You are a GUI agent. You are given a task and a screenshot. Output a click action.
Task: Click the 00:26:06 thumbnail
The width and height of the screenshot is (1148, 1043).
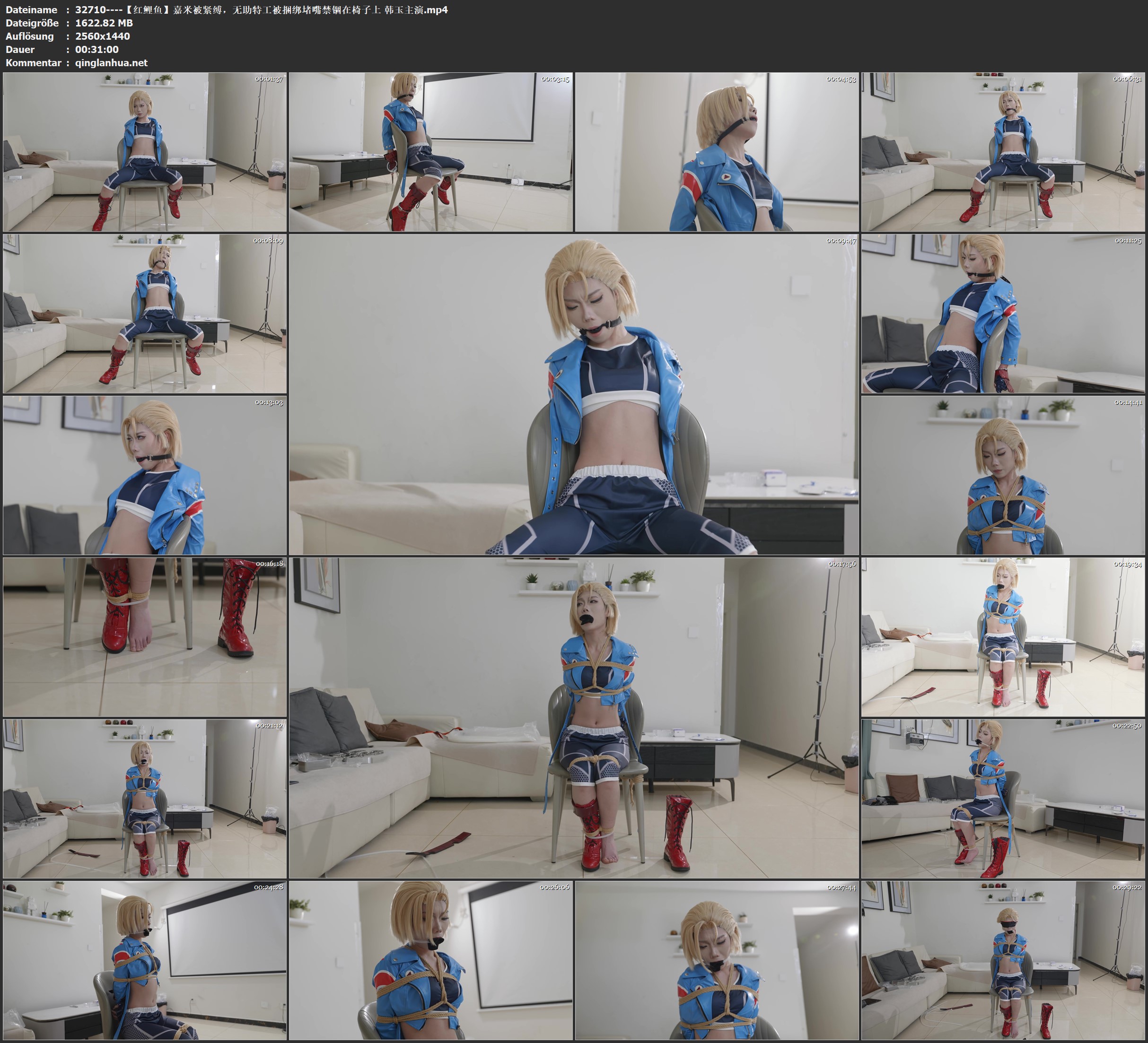coord(430,960)
